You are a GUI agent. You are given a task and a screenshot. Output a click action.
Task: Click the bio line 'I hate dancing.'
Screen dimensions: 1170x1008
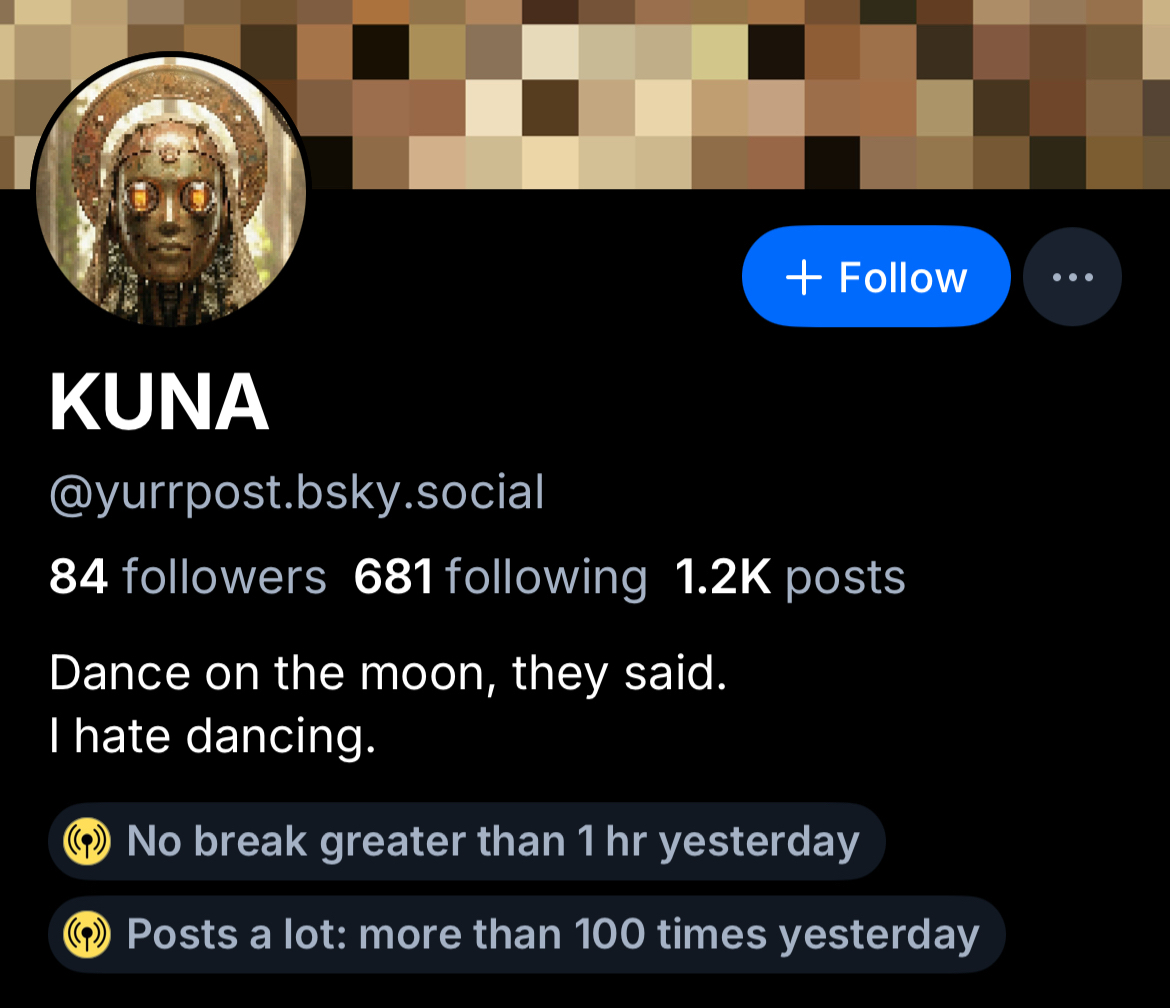(x=212, y=737)
